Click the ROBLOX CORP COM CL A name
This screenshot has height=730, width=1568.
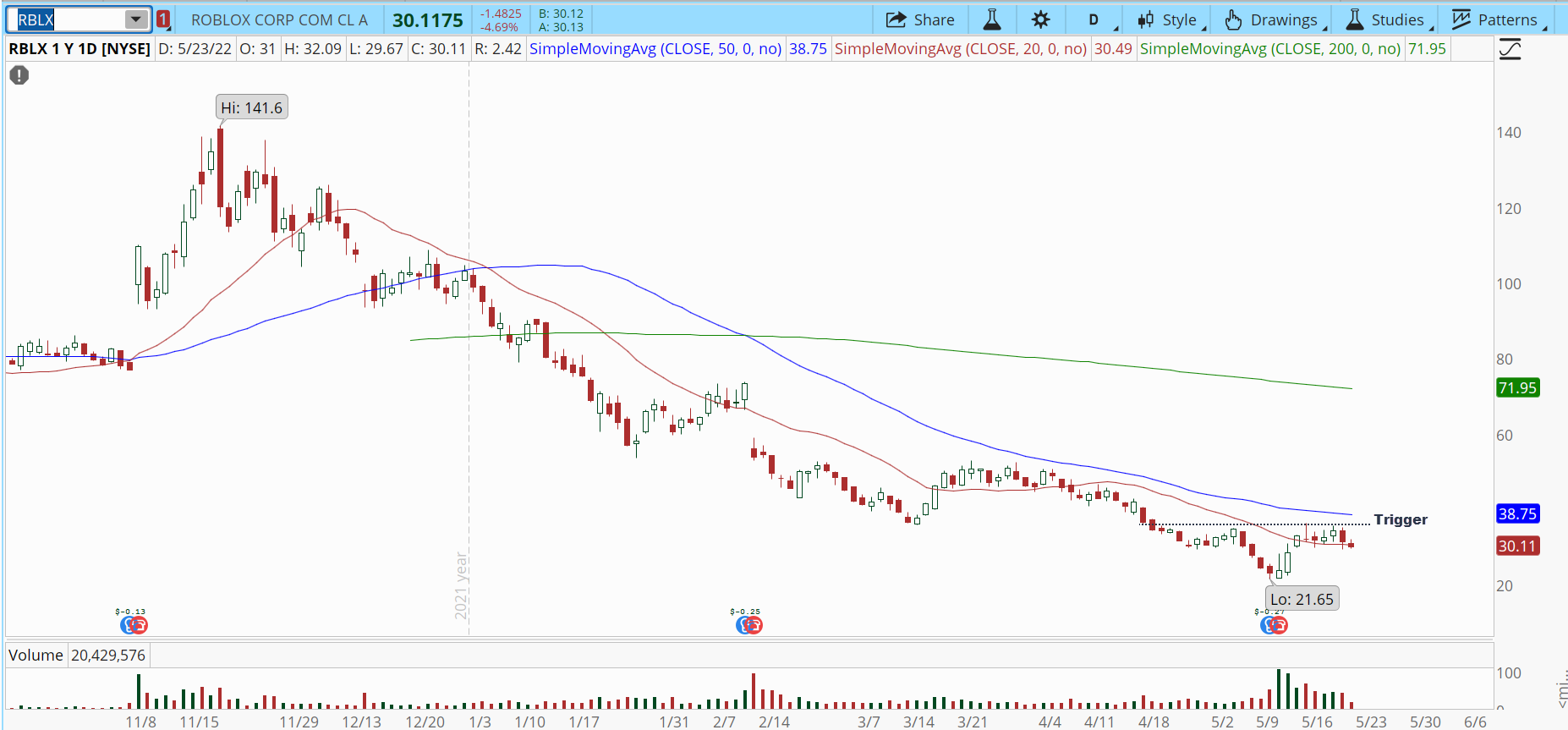[x=279, y=19]
